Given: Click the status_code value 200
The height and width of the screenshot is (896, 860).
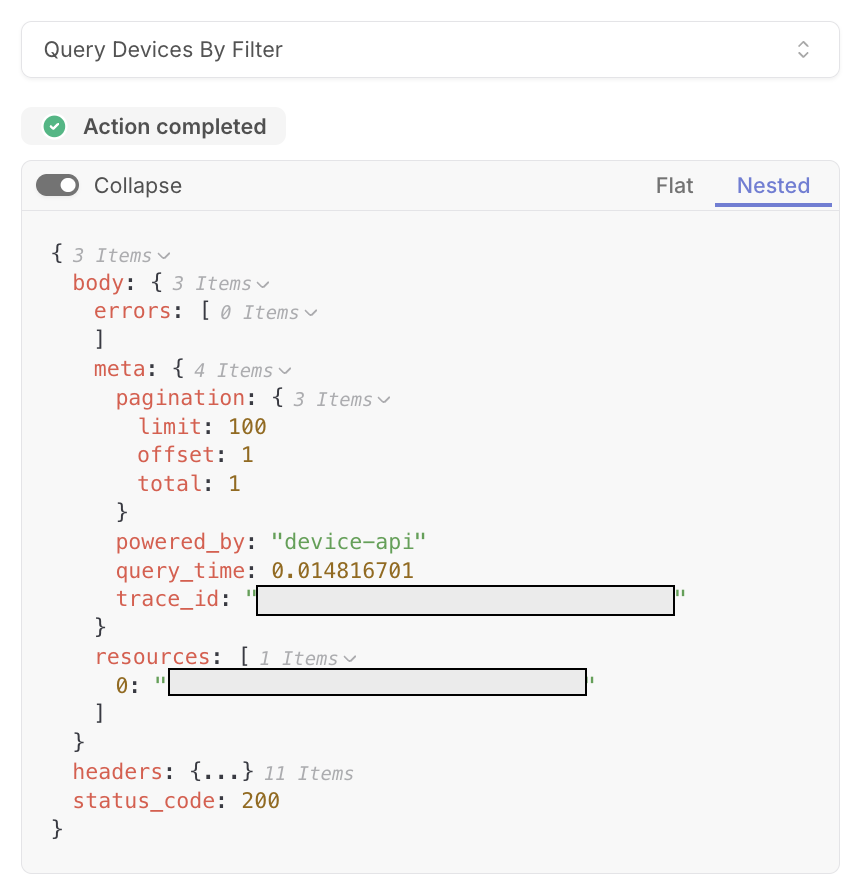Looking at the screenshot, I should click(x=261, y=801).
